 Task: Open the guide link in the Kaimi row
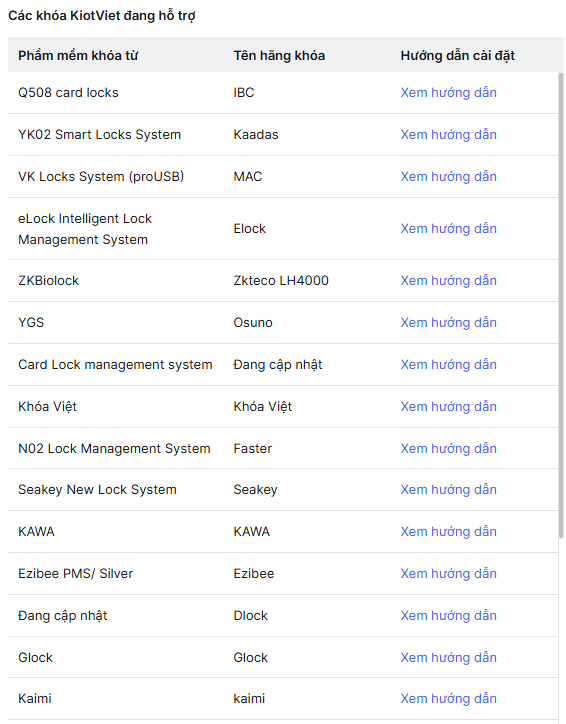point(448,699)
